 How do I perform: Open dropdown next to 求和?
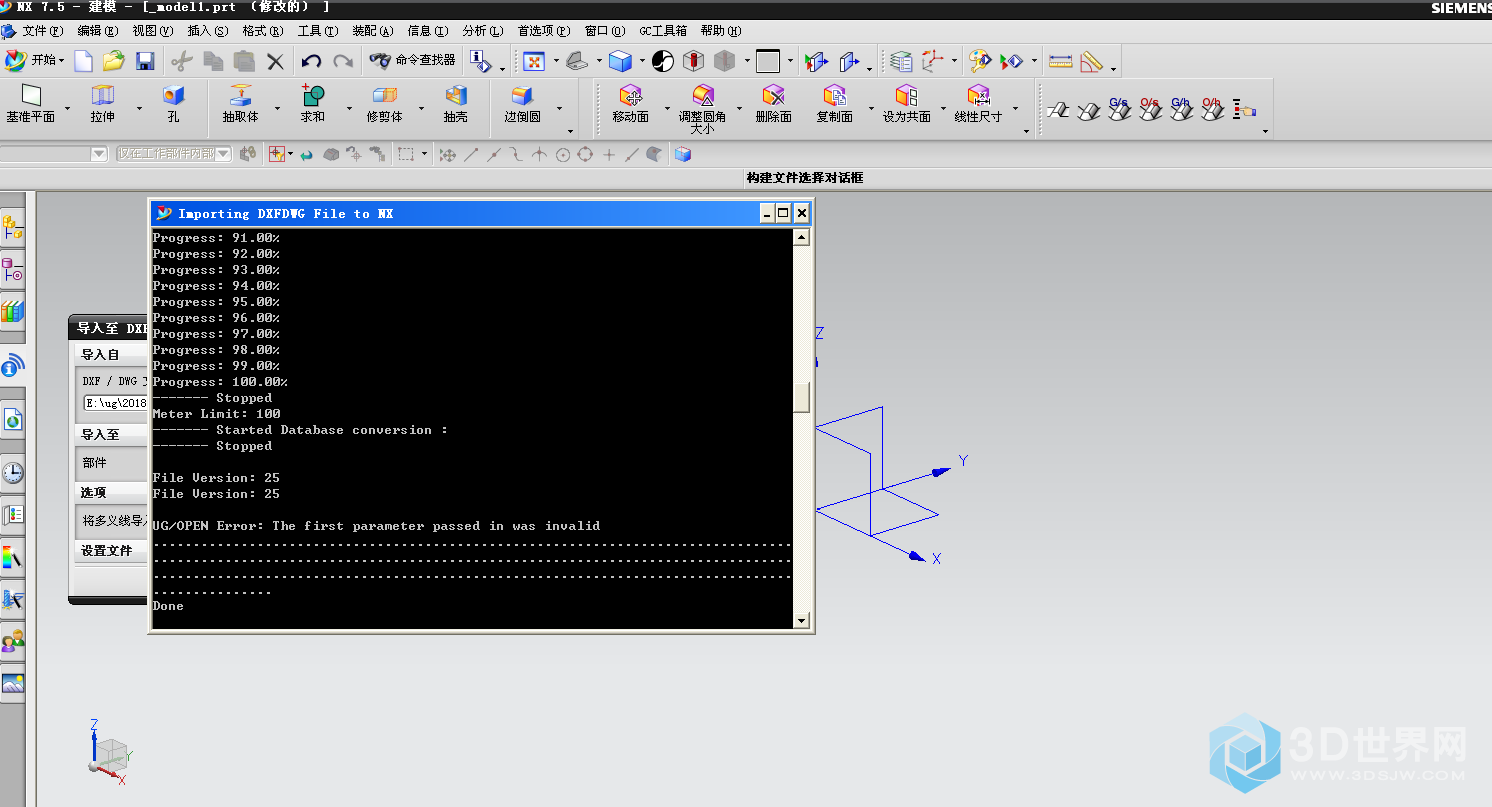click(x=349, y=108)
